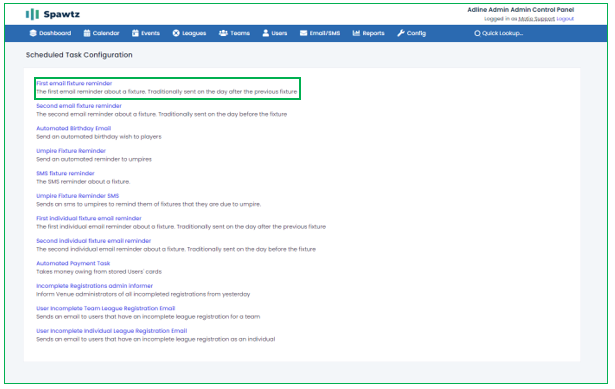Click the Config wrench icon

coord(401,33)
